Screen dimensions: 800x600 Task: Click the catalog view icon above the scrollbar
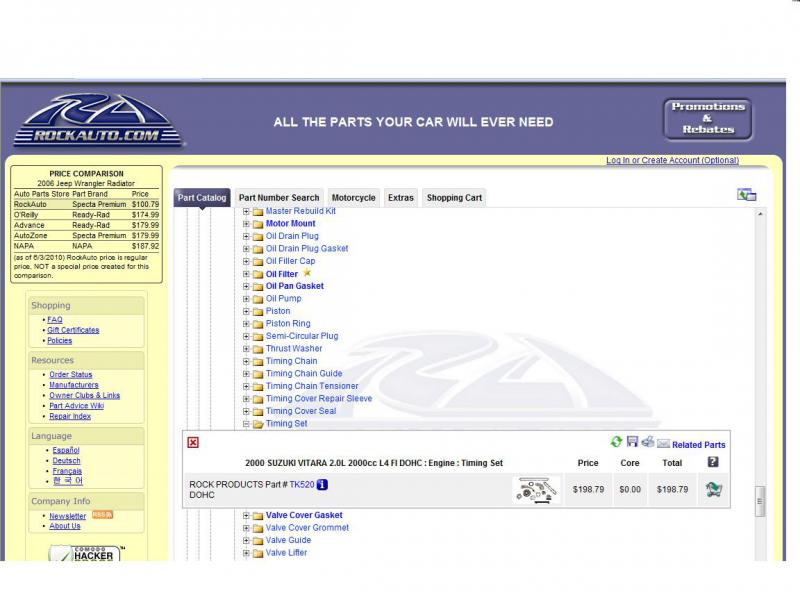pos(746,194)
